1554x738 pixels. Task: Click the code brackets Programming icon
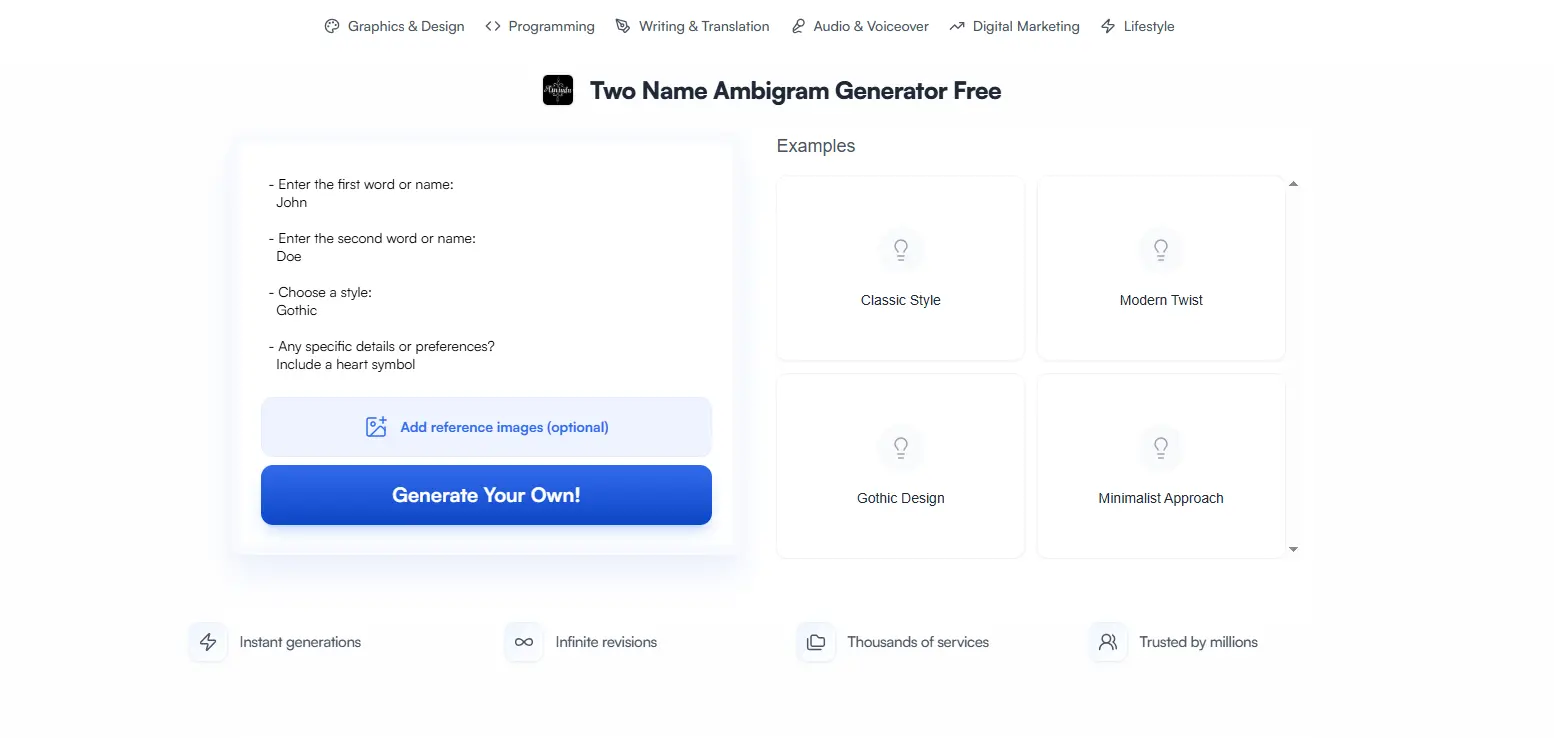[x=493, y=26]
